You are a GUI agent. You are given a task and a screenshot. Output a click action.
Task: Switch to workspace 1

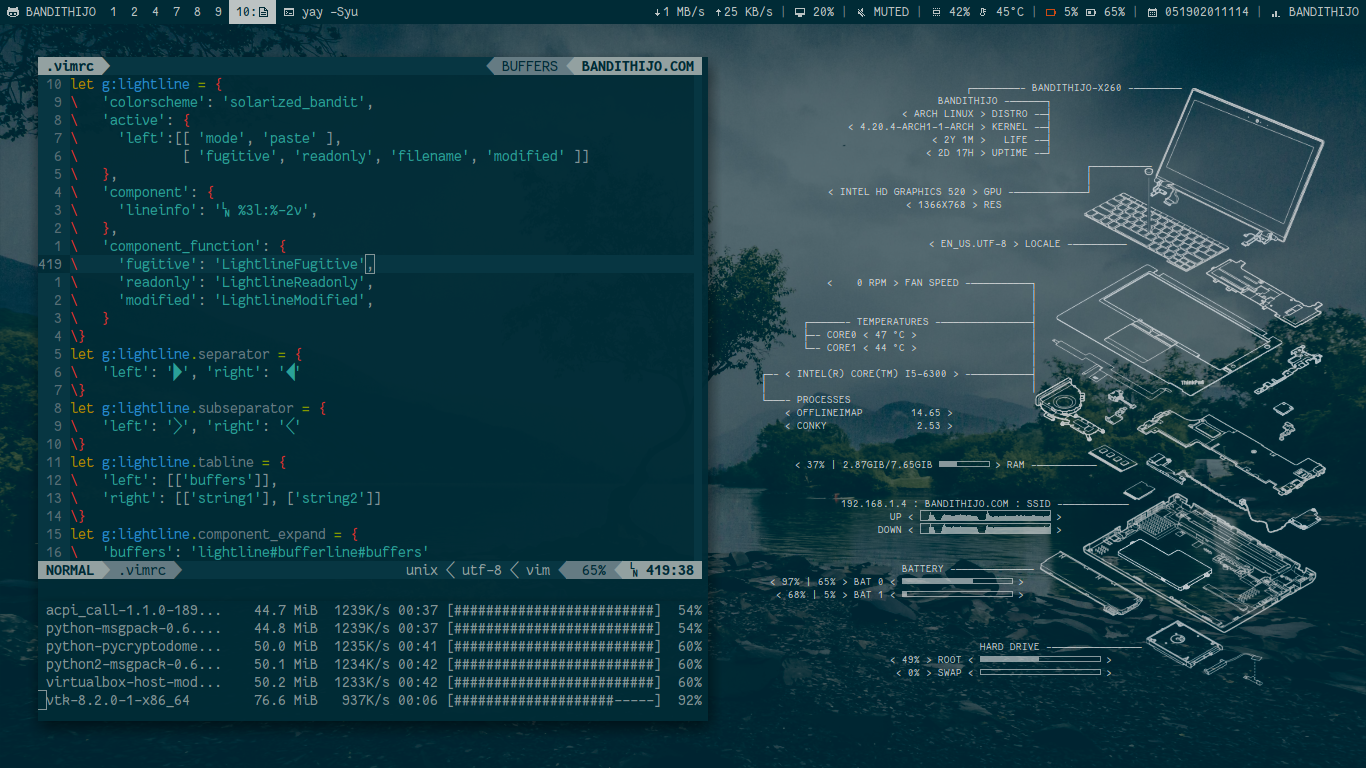click(x=112, y=12)
